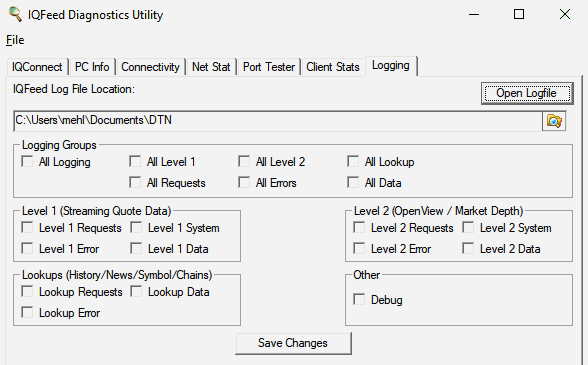
Task: Toggle the All Errors checkbox
Action: point(244,183)
